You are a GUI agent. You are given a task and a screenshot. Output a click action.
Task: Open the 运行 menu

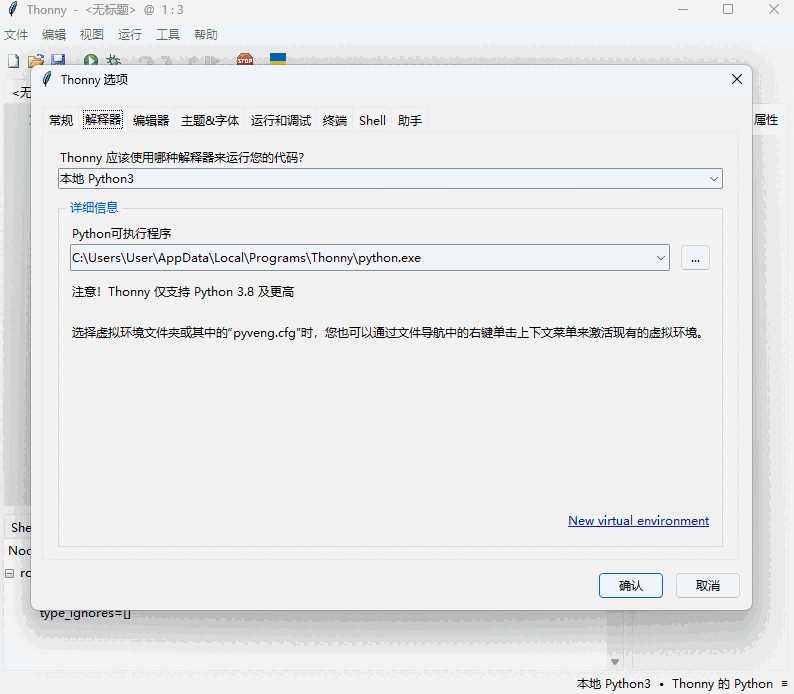click(x=130, y=34)
